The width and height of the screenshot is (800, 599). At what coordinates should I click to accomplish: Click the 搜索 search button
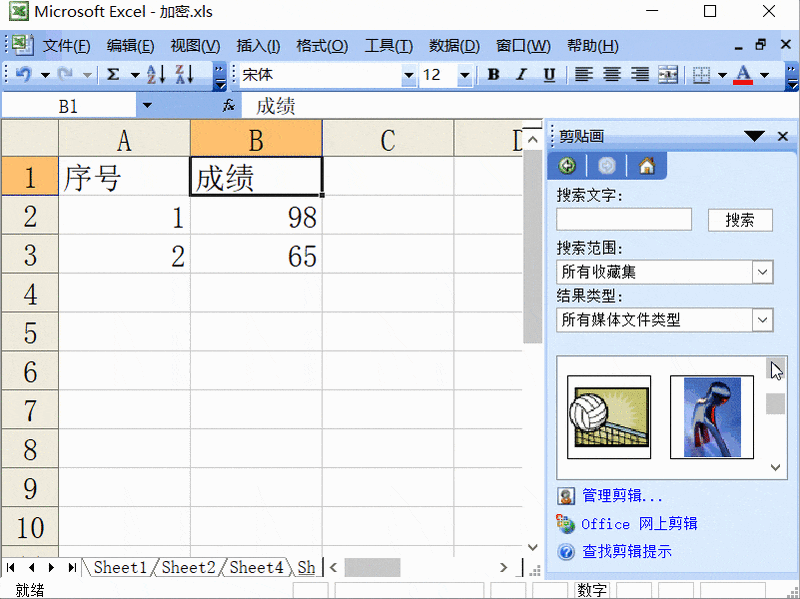tap(740, 220)
